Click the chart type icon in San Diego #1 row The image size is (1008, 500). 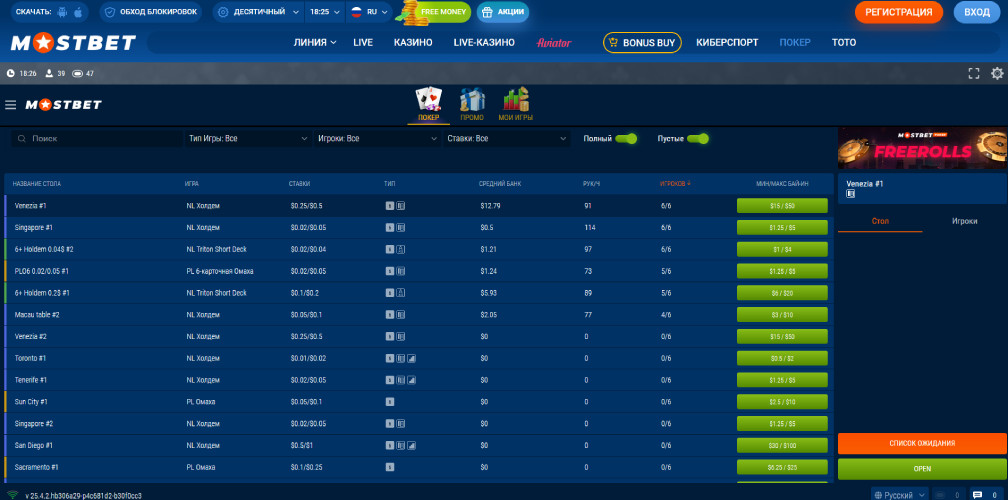(411, 446)
